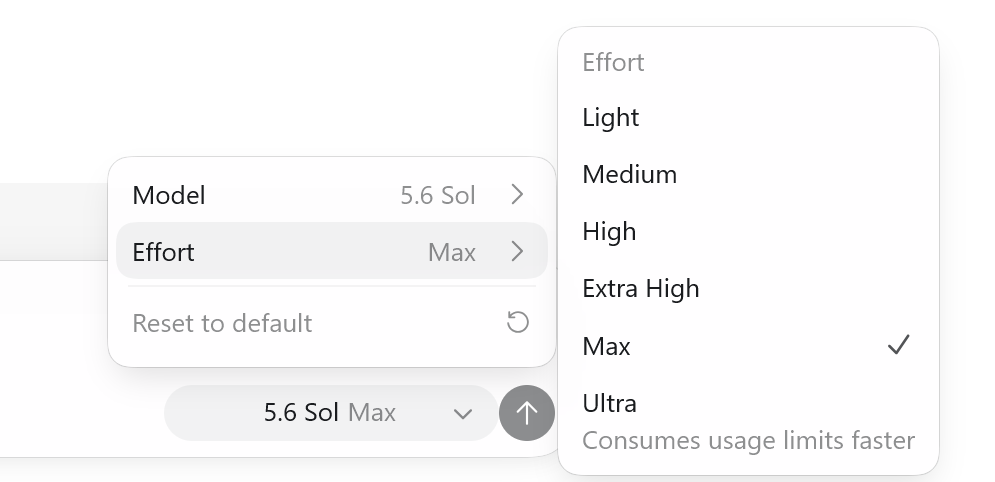Viewport: 995px width, 482px height.
Task: Select the currently checked Max option
Action: [x=748, y=346]
